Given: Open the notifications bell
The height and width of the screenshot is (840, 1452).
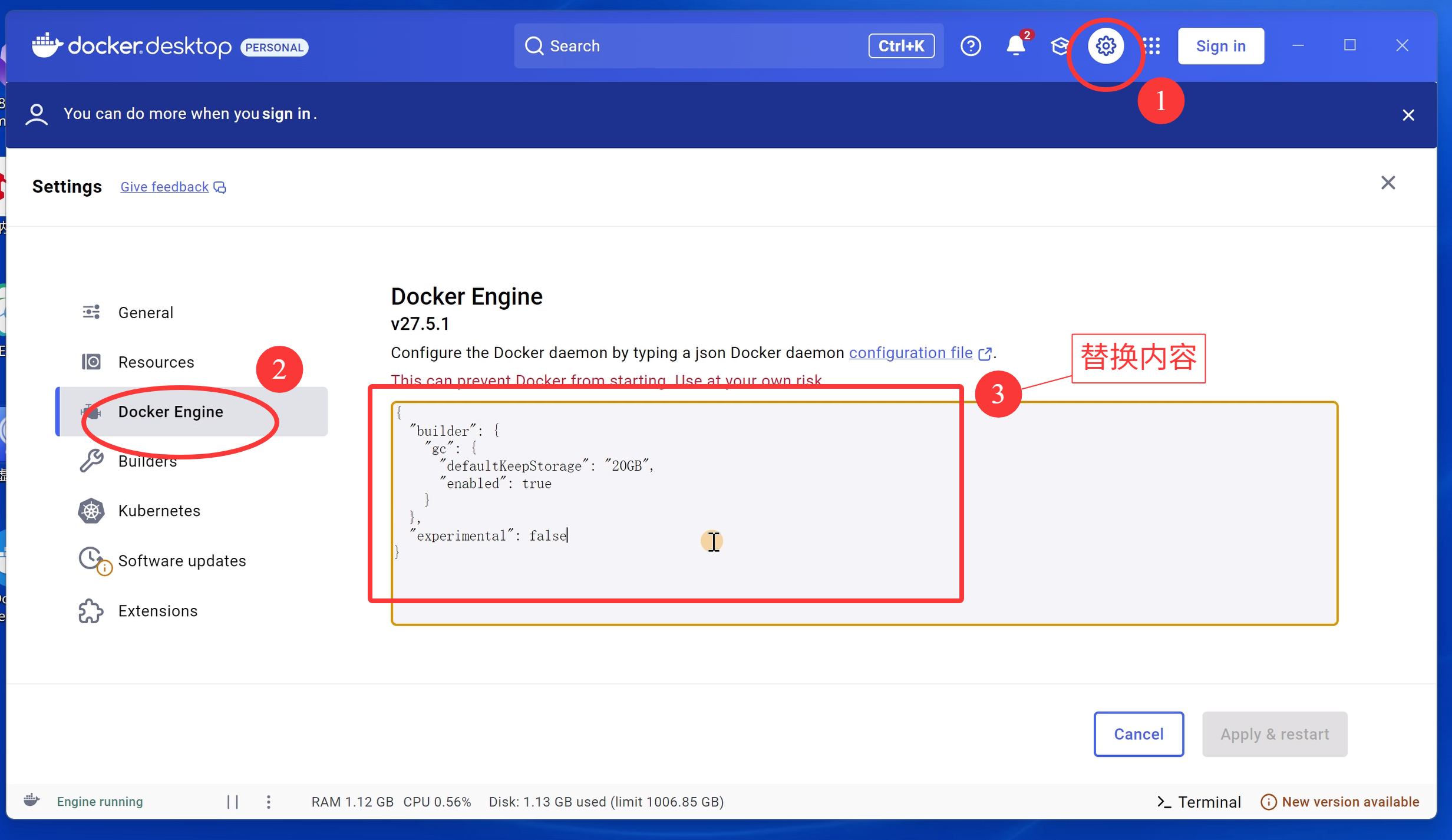Looking at the screenshot, I should click(x=1015, y=46).
